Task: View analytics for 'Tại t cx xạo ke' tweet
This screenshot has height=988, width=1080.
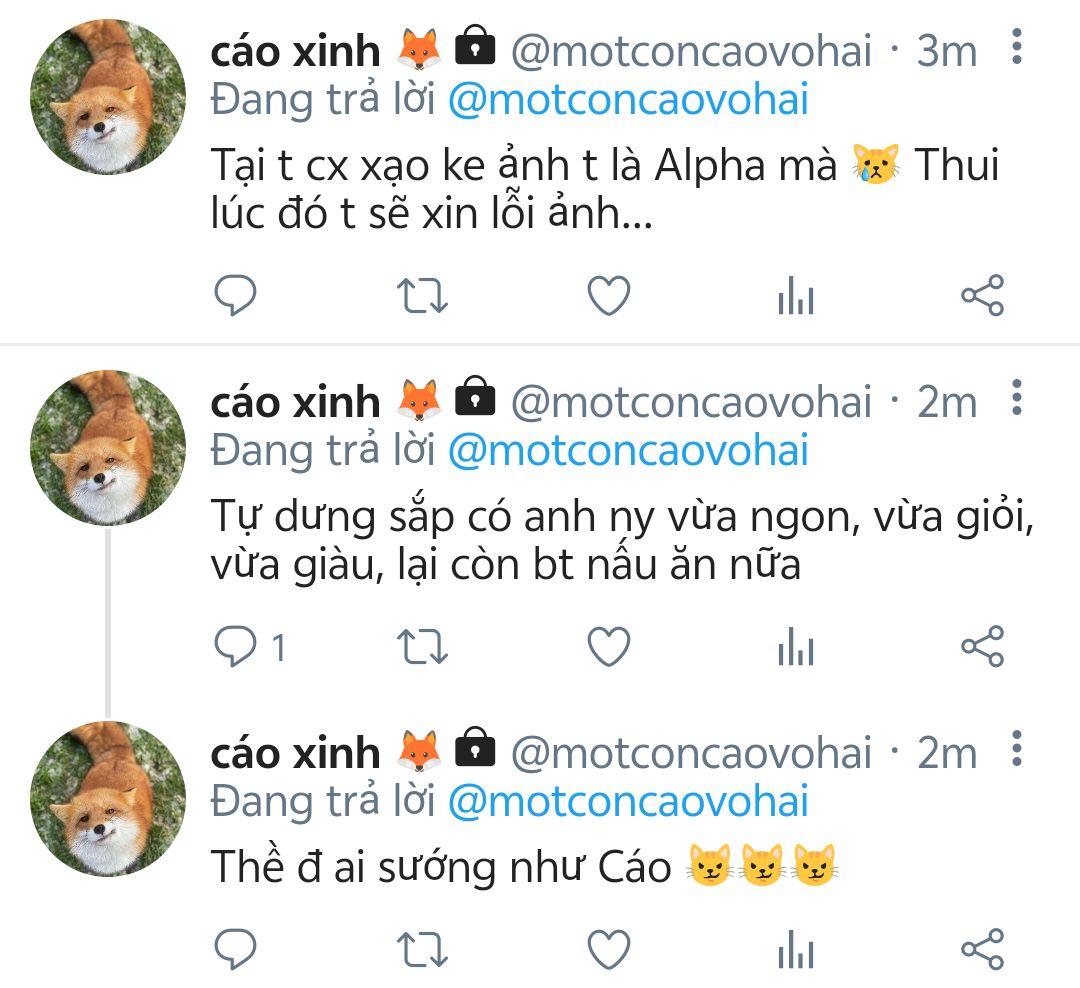Action: click(795, 297)
